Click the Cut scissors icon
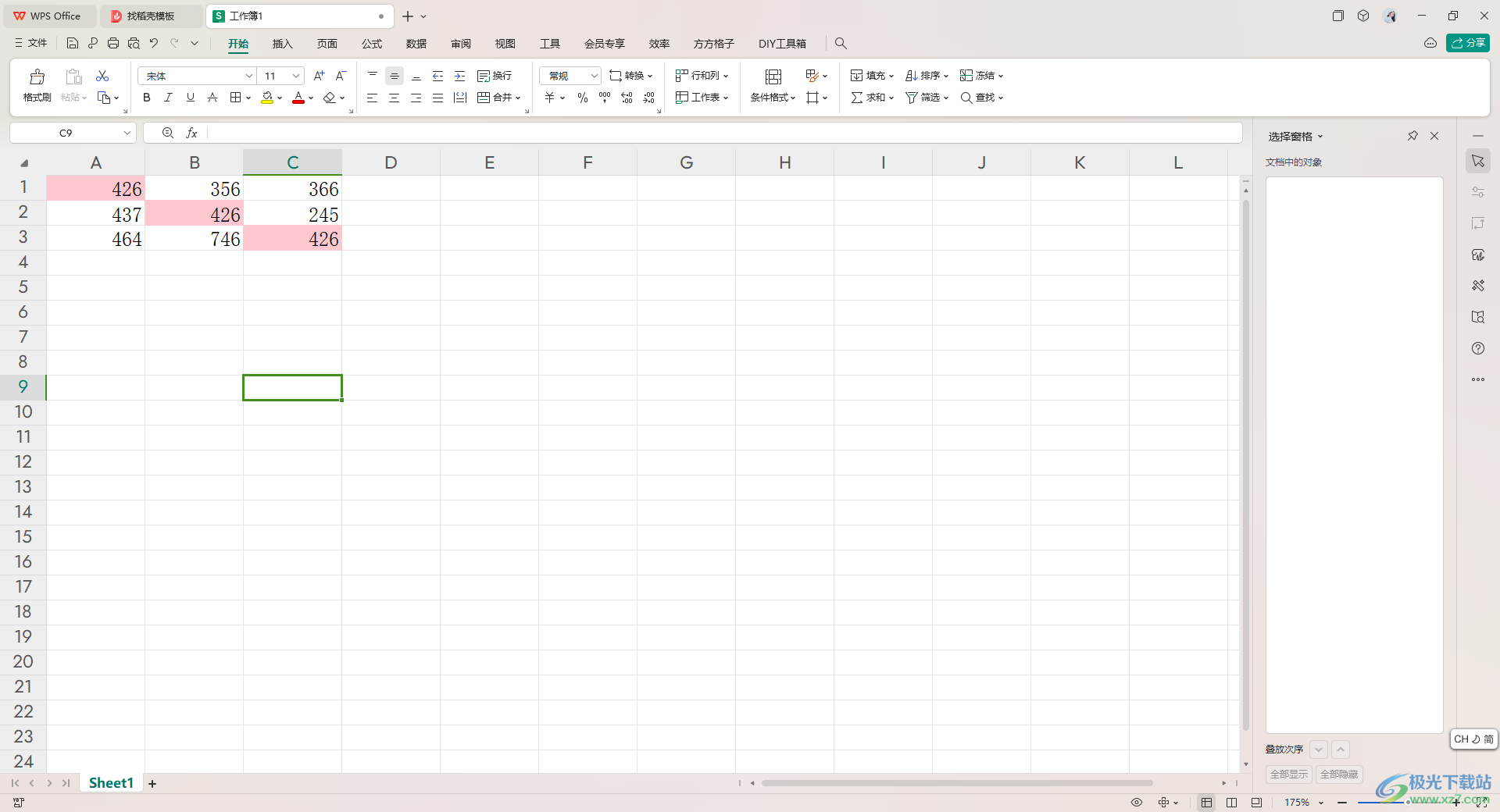Image resolution: width=1500 pixels, height=812 pixels. click(x=102, y=76)
